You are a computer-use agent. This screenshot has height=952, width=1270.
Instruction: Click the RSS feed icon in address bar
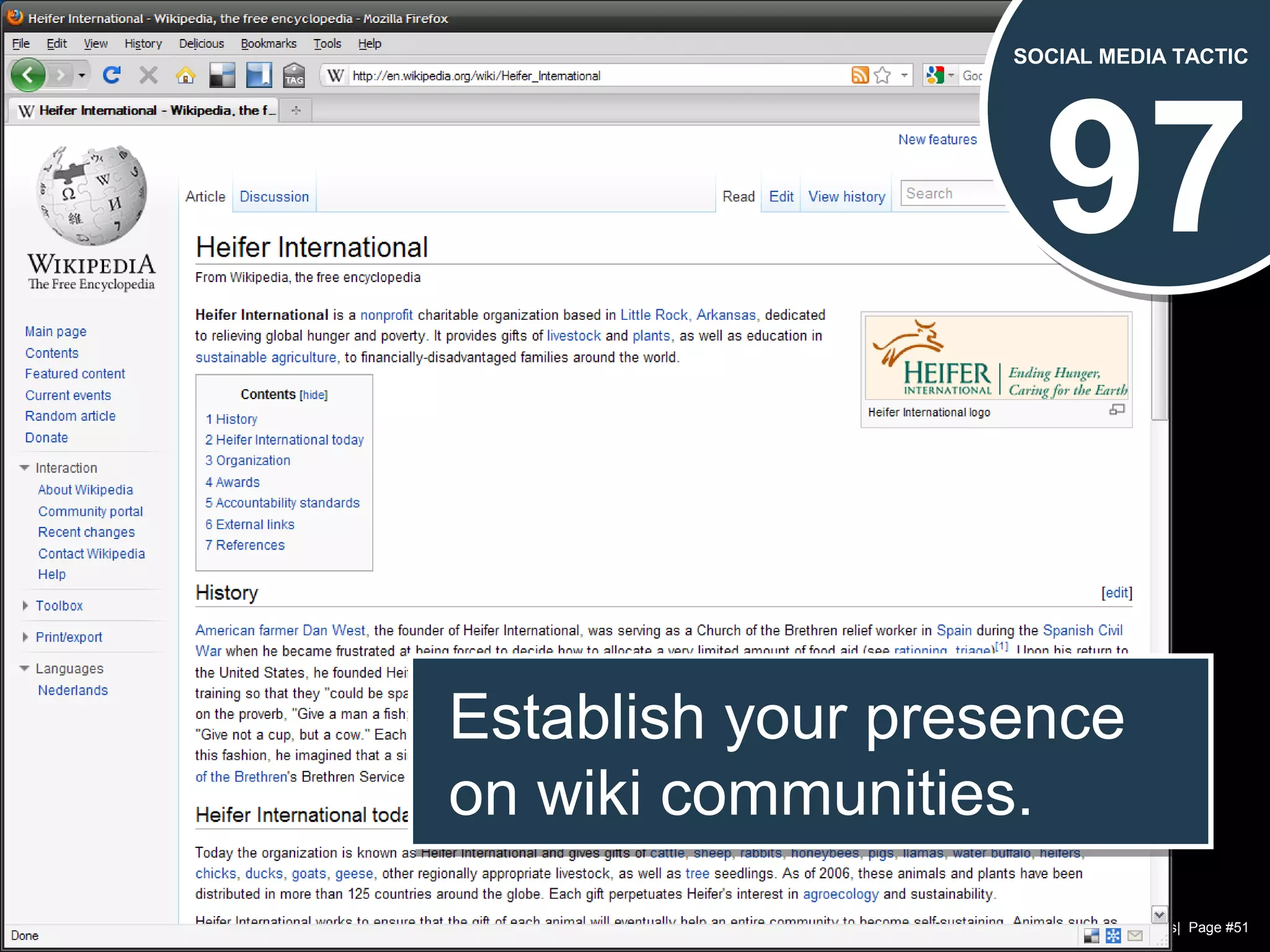[x=860, y=76]
